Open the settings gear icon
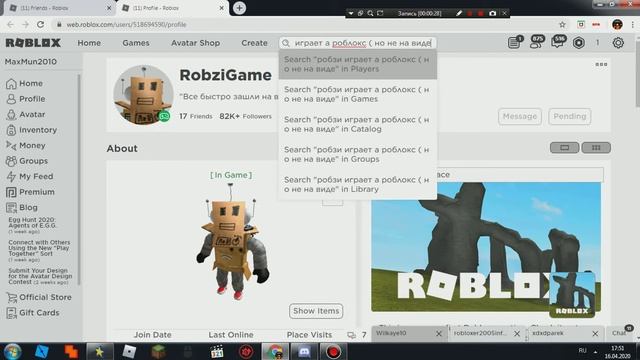Viewport: 640px width, 360px height. point(618,42)
